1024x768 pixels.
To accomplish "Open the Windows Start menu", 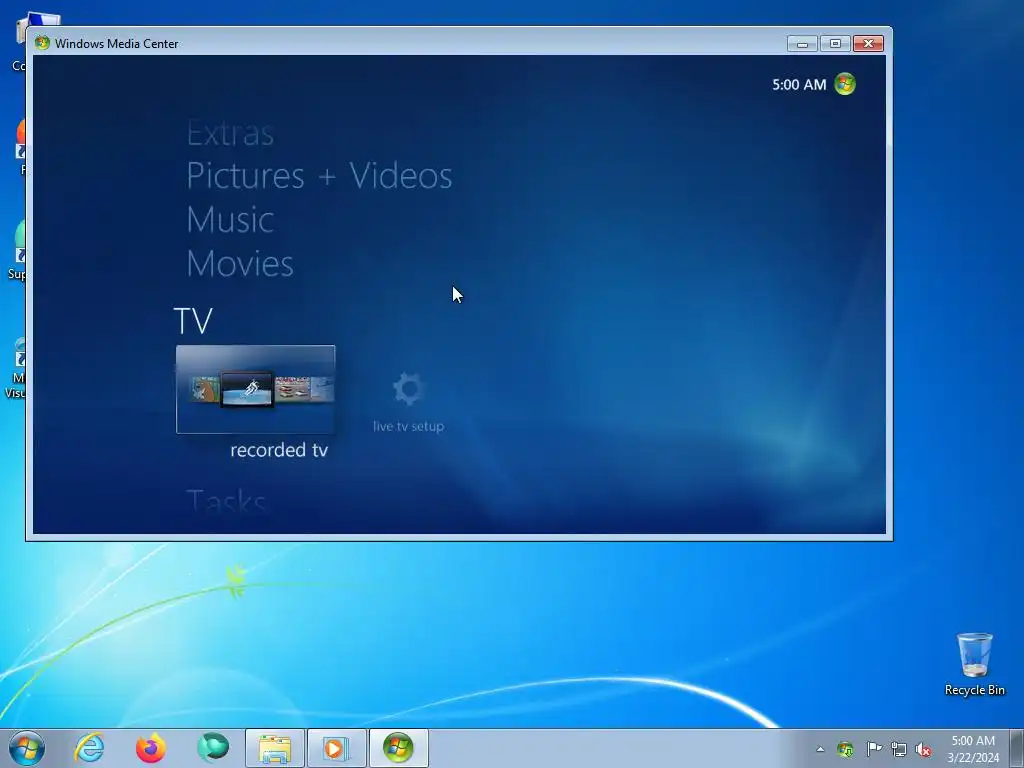I will tap(27, 748).
